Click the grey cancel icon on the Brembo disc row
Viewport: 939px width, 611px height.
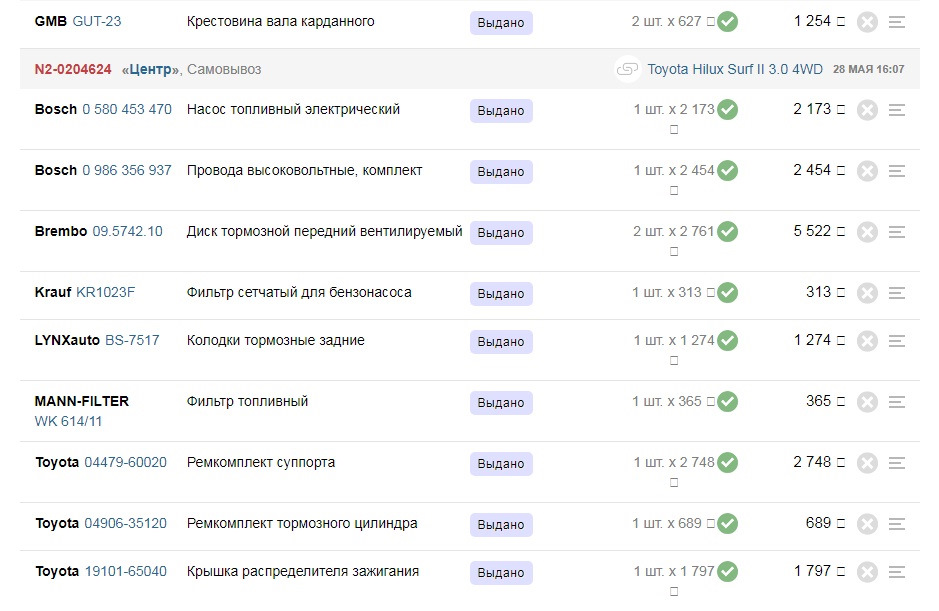click(x=867, y=232)
